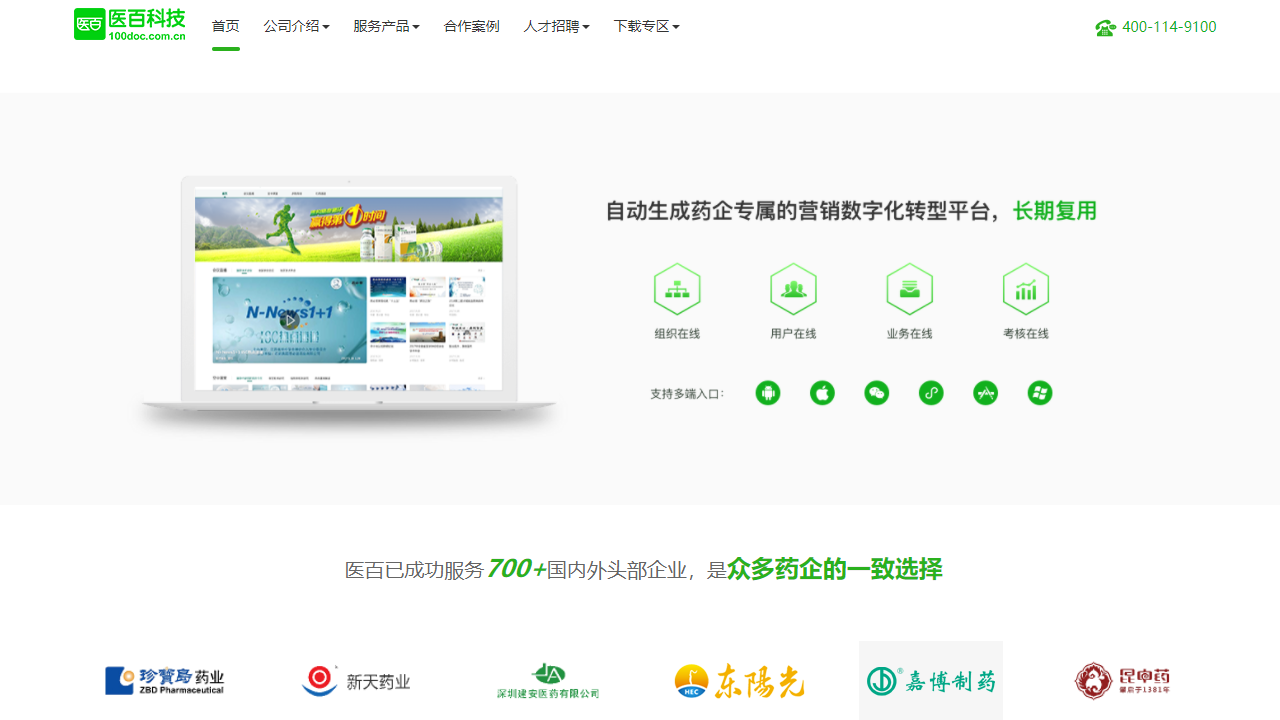This screenshot has width=1280, height=720.
Task: Open the 服务产品 dropdown menu
Action: point(386,26)
